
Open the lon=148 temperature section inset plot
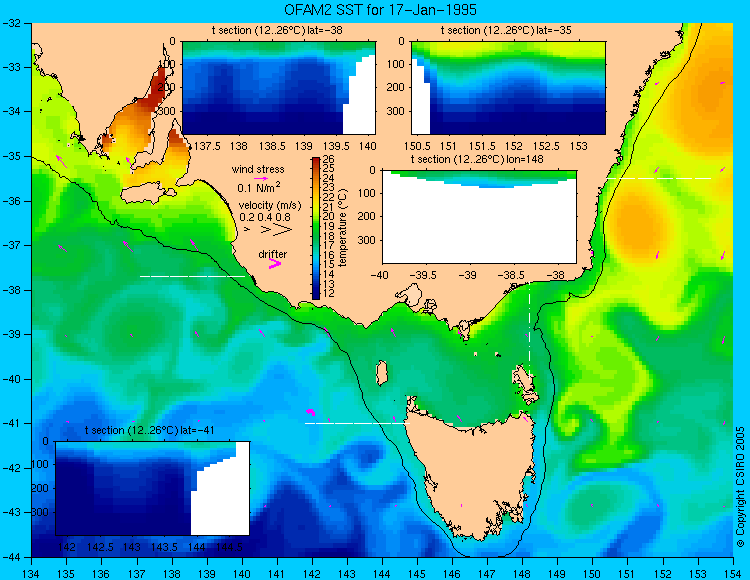[x=479, y=217]
